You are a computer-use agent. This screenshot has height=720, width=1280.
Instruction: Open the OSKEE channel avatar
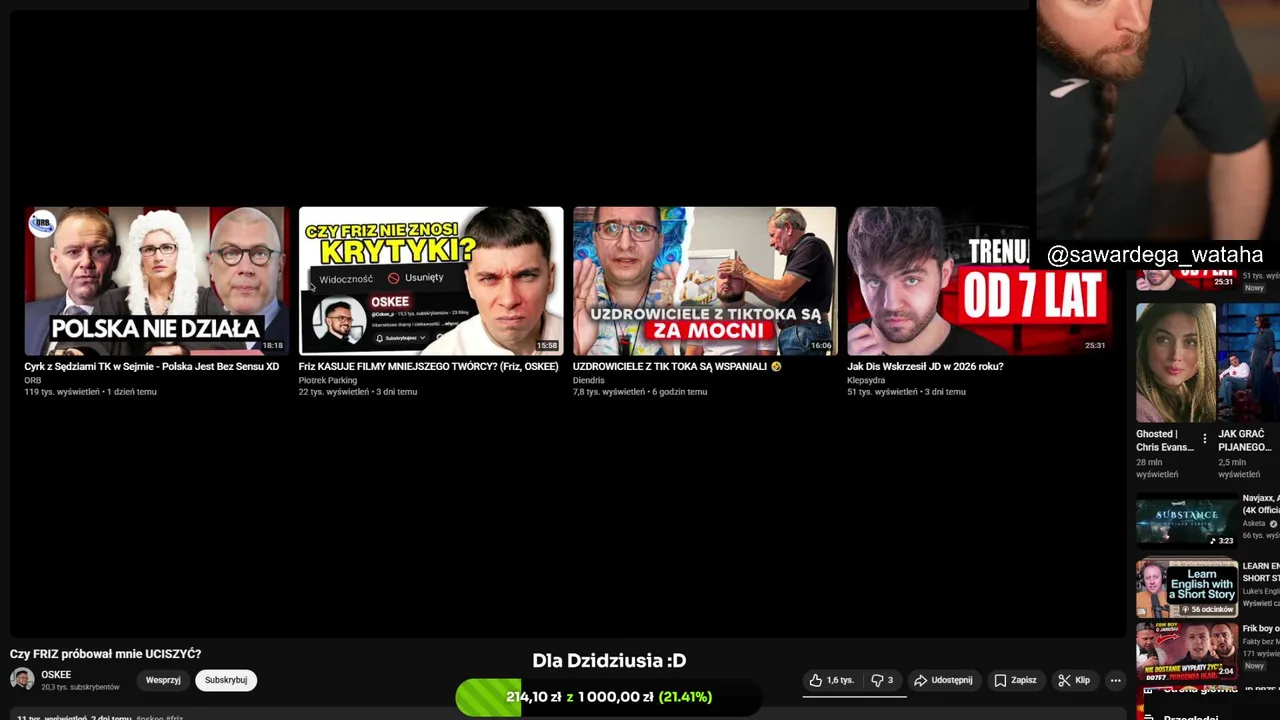point(22,679)
